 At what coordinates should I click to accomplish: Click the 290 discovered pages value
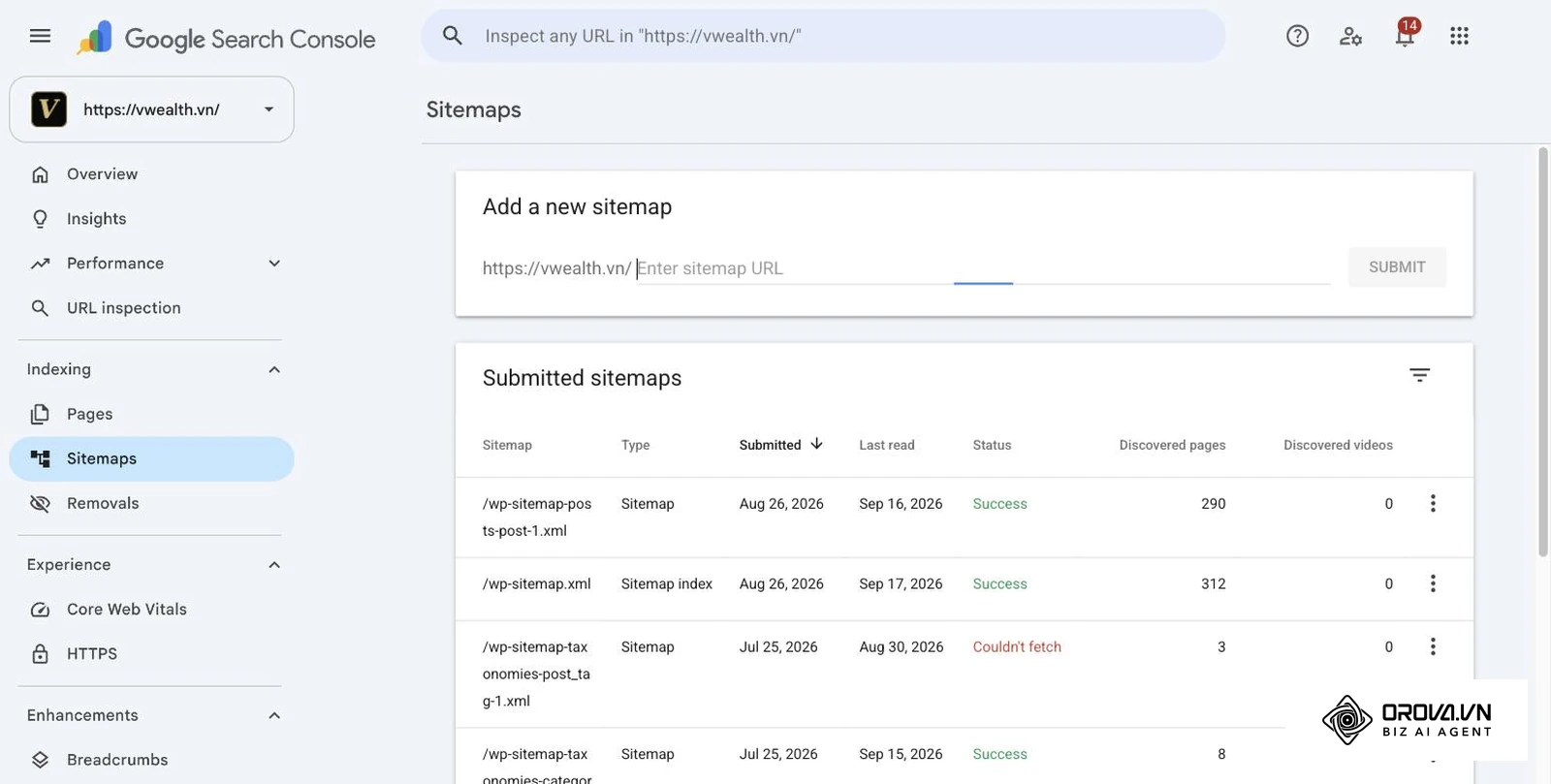pos(1214,503)
